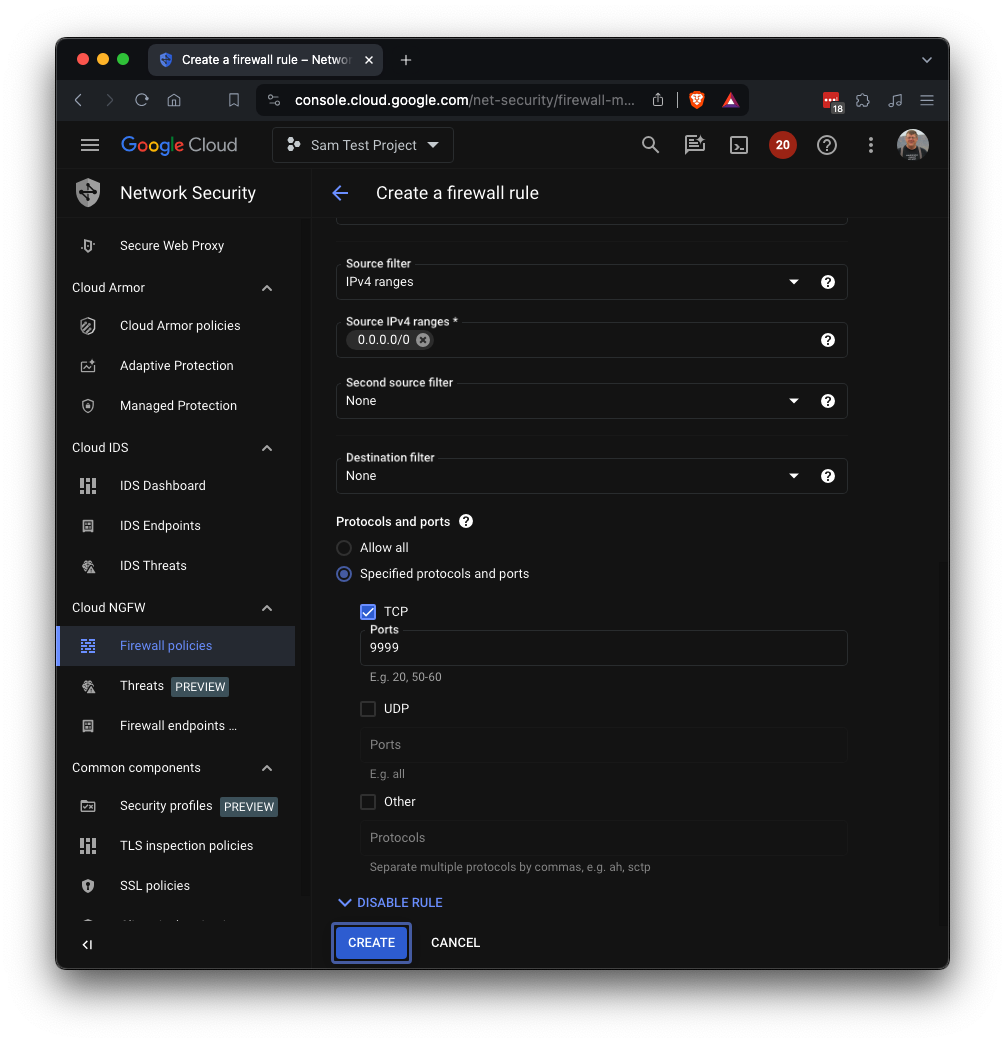Image resolution: width=1005 pixels, height=1043 pixels.
Task: Click the browser address bar URL
Action: pos(464,100)
